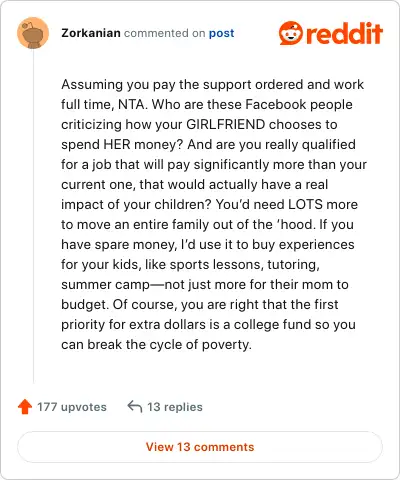Collapse thread via the vertical thread line
400x480 pixels.
33,216
